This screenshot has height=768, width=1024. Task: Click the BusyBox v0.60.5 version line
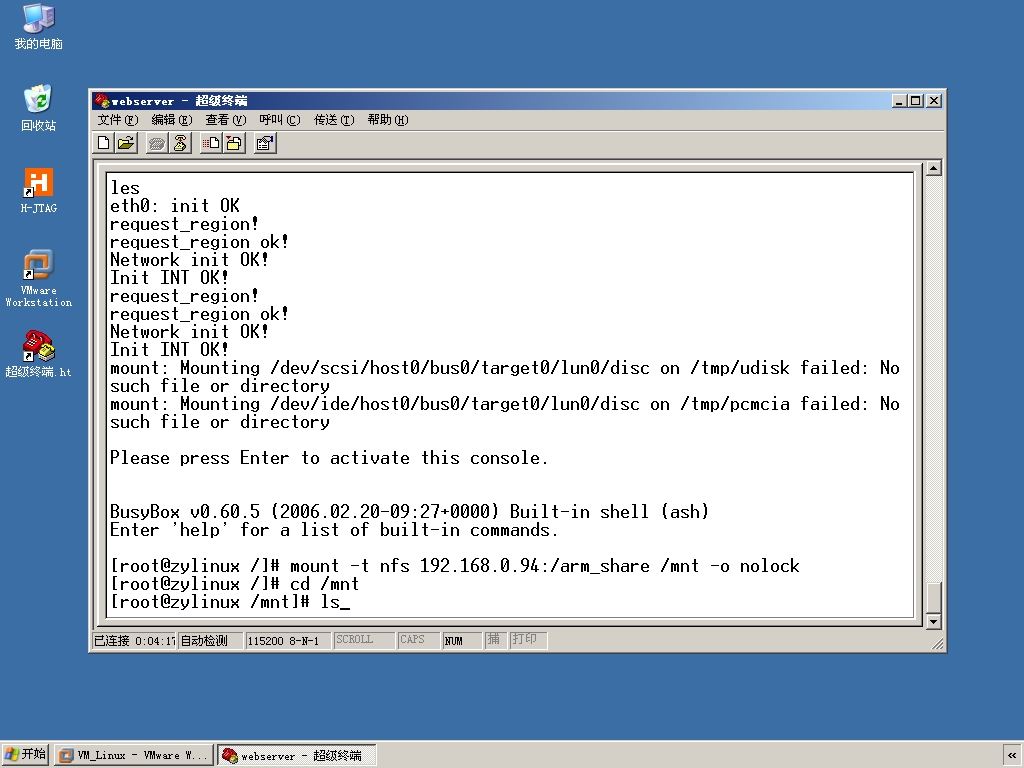pyautogui.click(x=409, y=511)
